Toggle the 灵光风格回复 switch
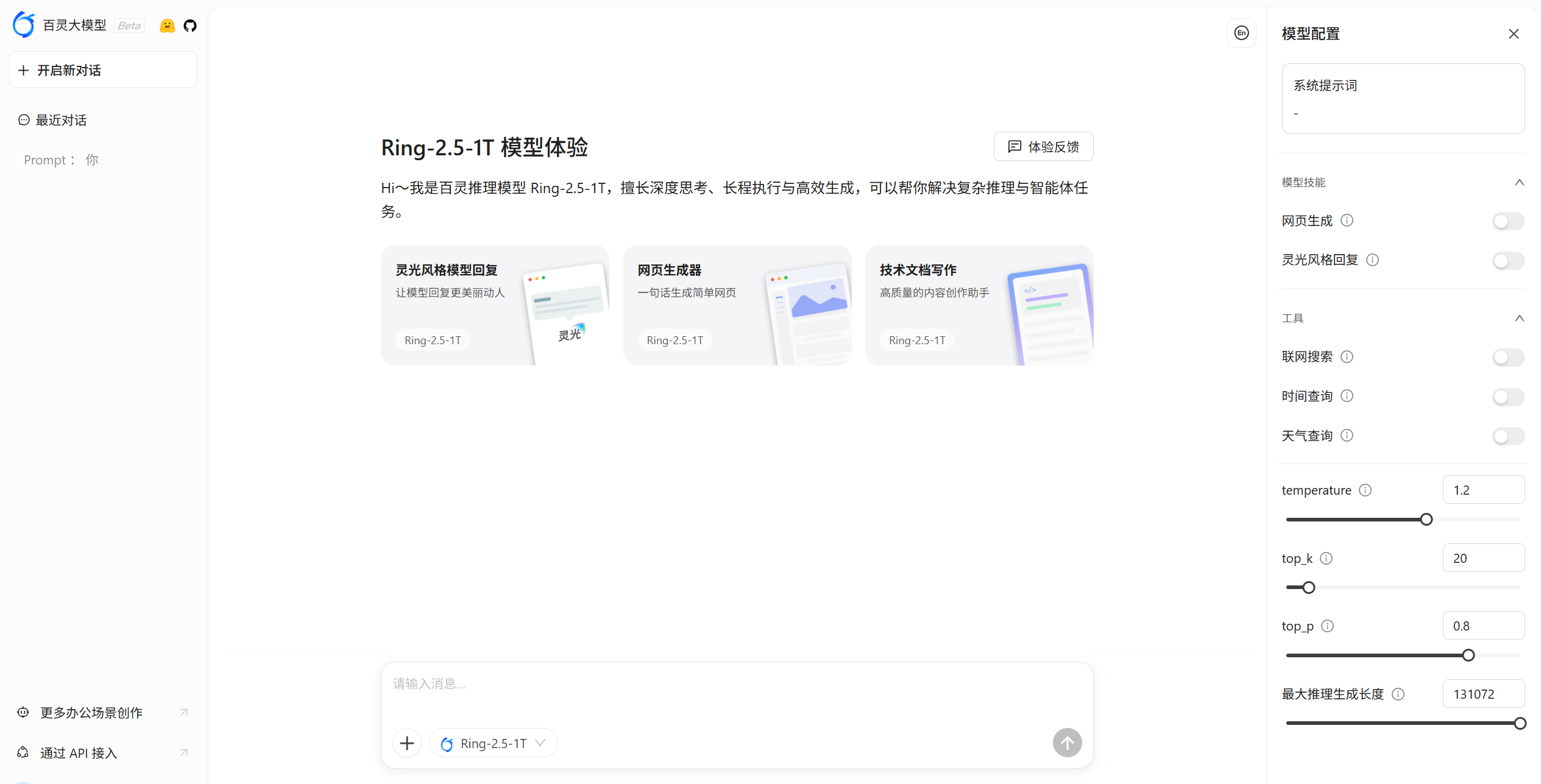 tap(1509, 261)
